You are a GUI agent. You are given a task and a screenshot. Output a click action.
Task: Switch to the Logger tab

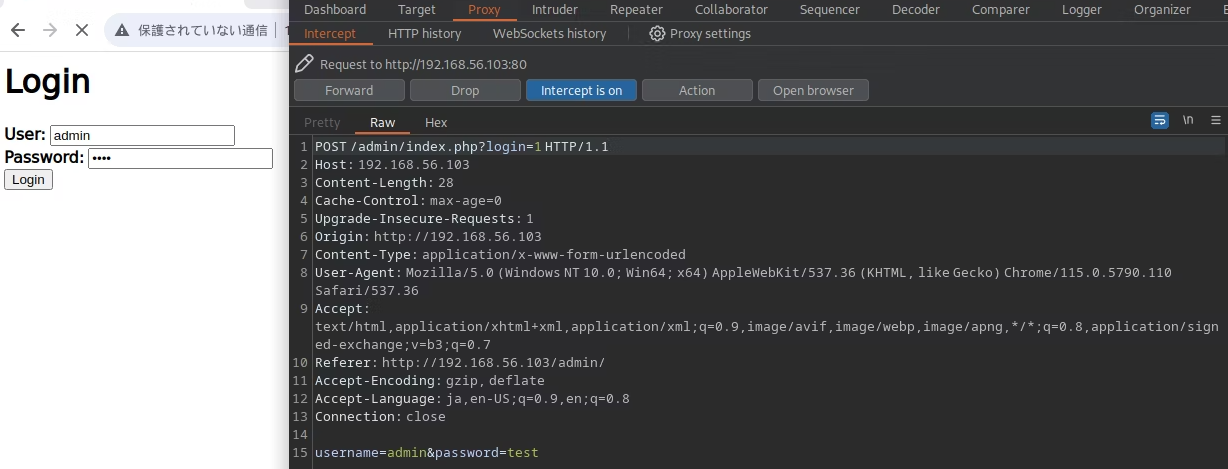click(x=1082, y=10)
